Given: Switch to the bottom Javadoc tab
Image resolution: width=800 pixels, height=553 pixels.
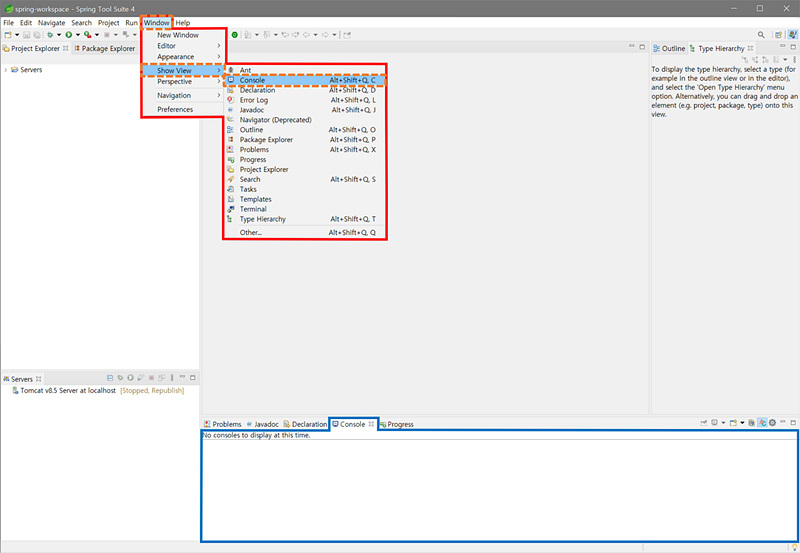Looking at the screenshot, I should (x=262, y=424).
